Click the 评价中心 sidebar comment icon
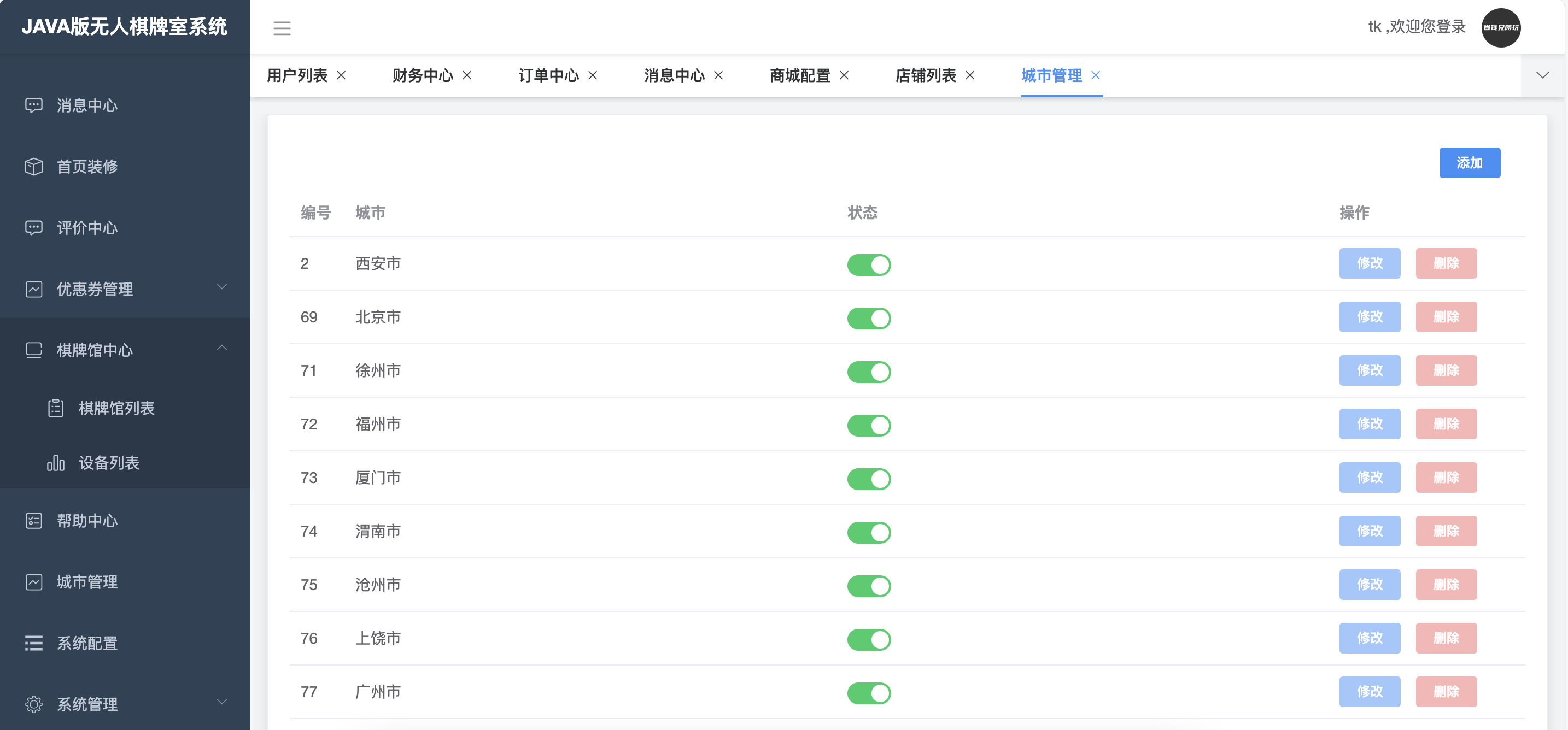 point(34,227)
